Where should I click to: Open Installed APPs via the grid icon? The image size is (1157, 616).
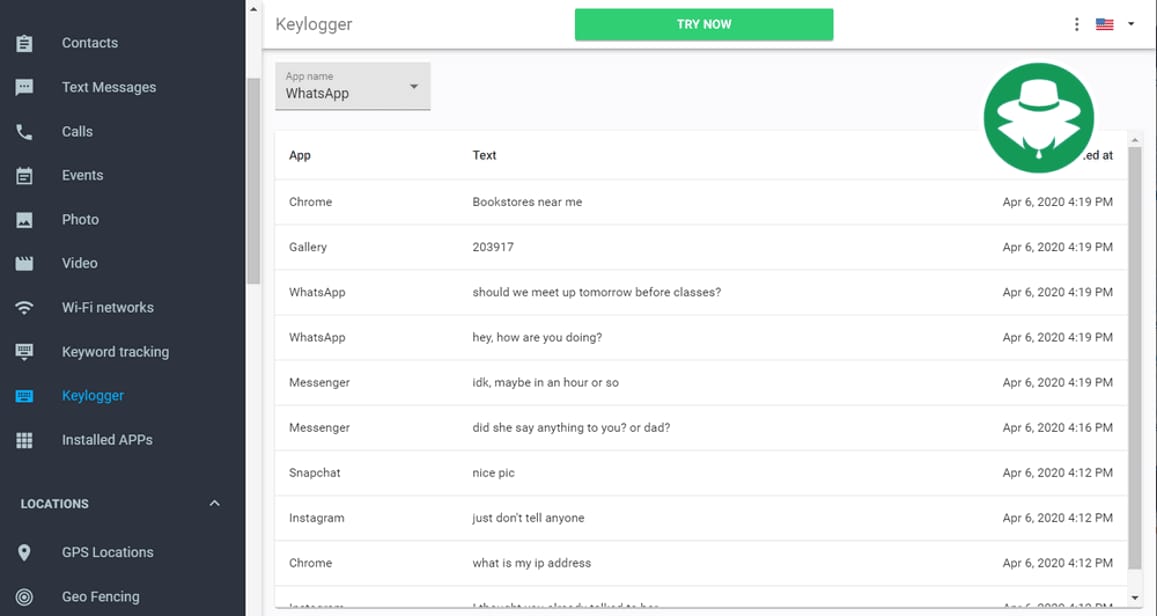coord(24,439)
